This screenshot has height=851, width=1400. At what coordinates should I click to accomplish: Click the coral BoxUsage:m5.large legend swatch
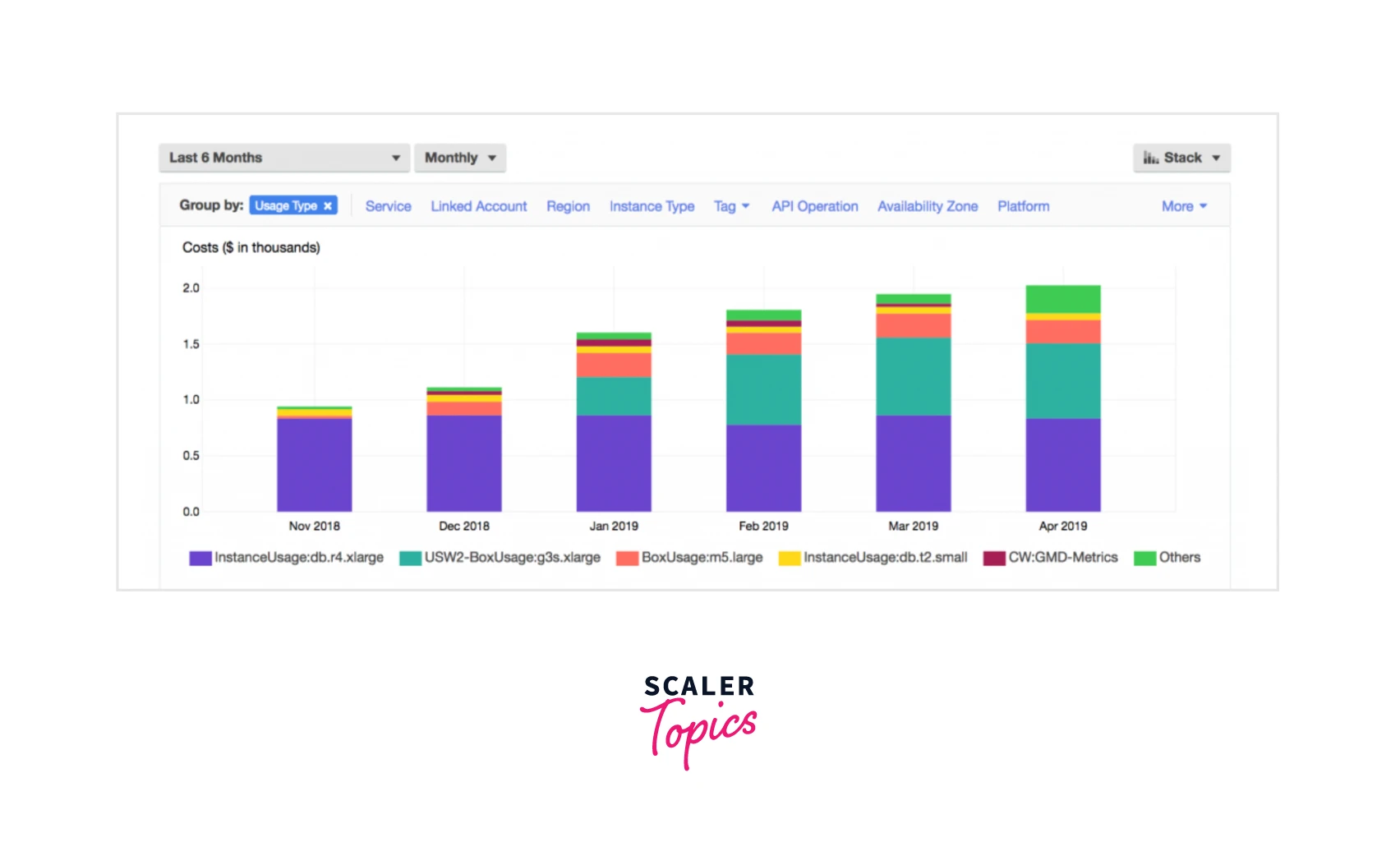627,559
